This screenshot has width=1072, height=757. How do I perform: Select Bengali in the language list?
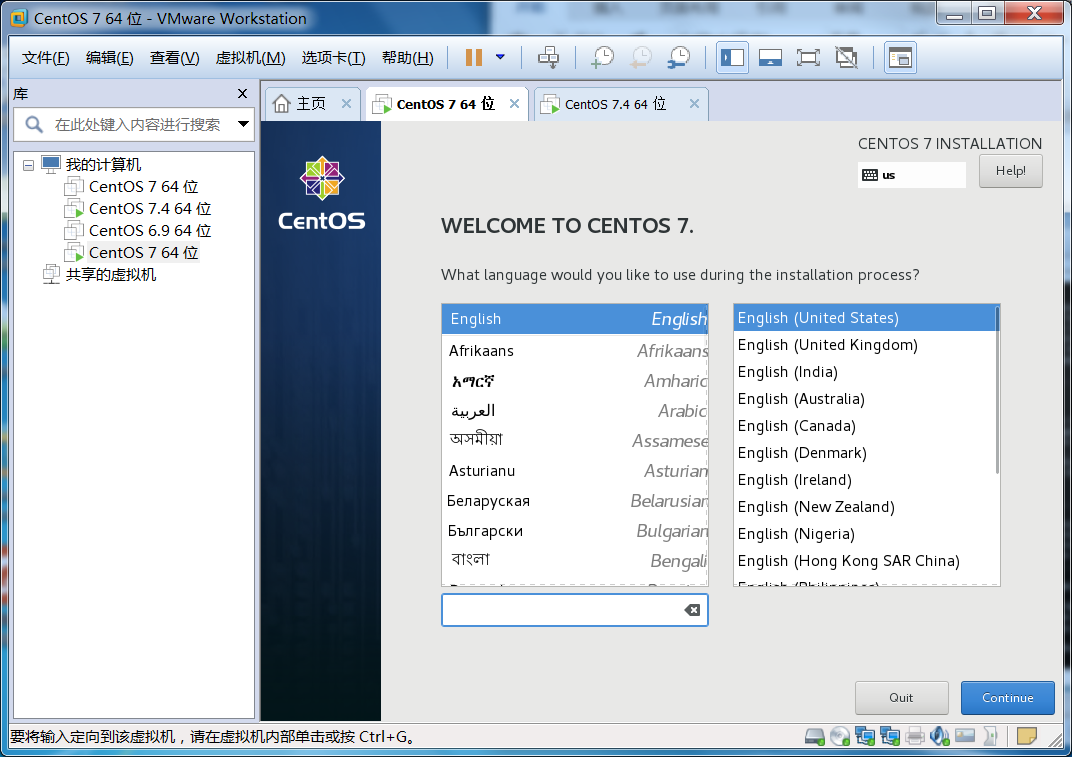(574, 561)
